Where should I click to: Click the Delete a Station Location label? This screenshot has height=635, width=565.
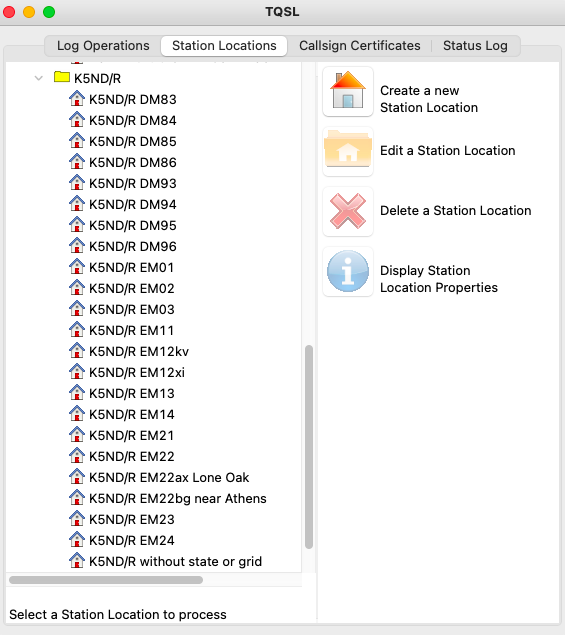tap(456, 211)
